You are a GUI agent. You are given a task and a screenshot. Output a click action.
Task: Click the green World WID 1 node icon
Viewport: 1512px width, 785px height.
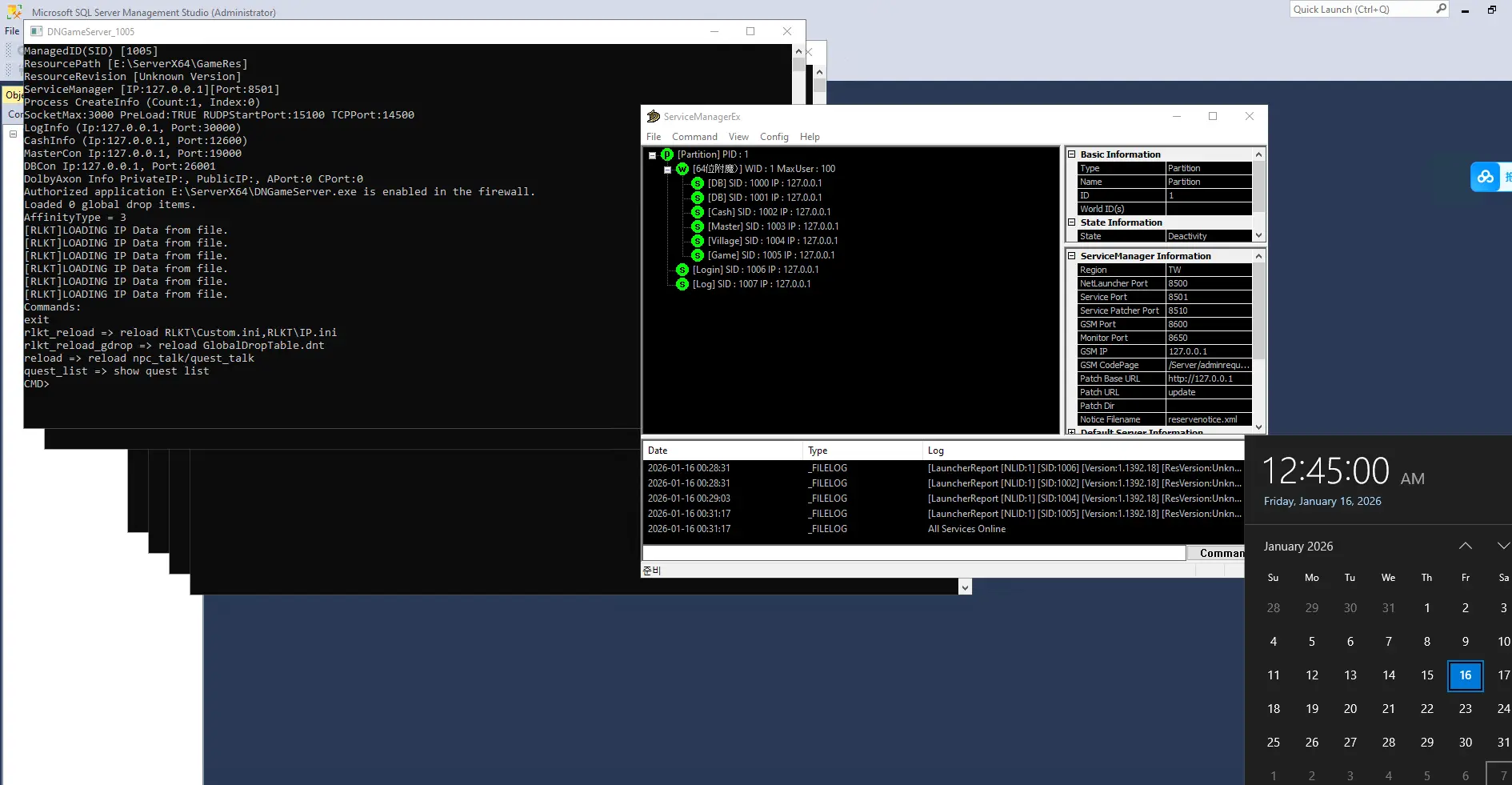[x=682, y=169]
